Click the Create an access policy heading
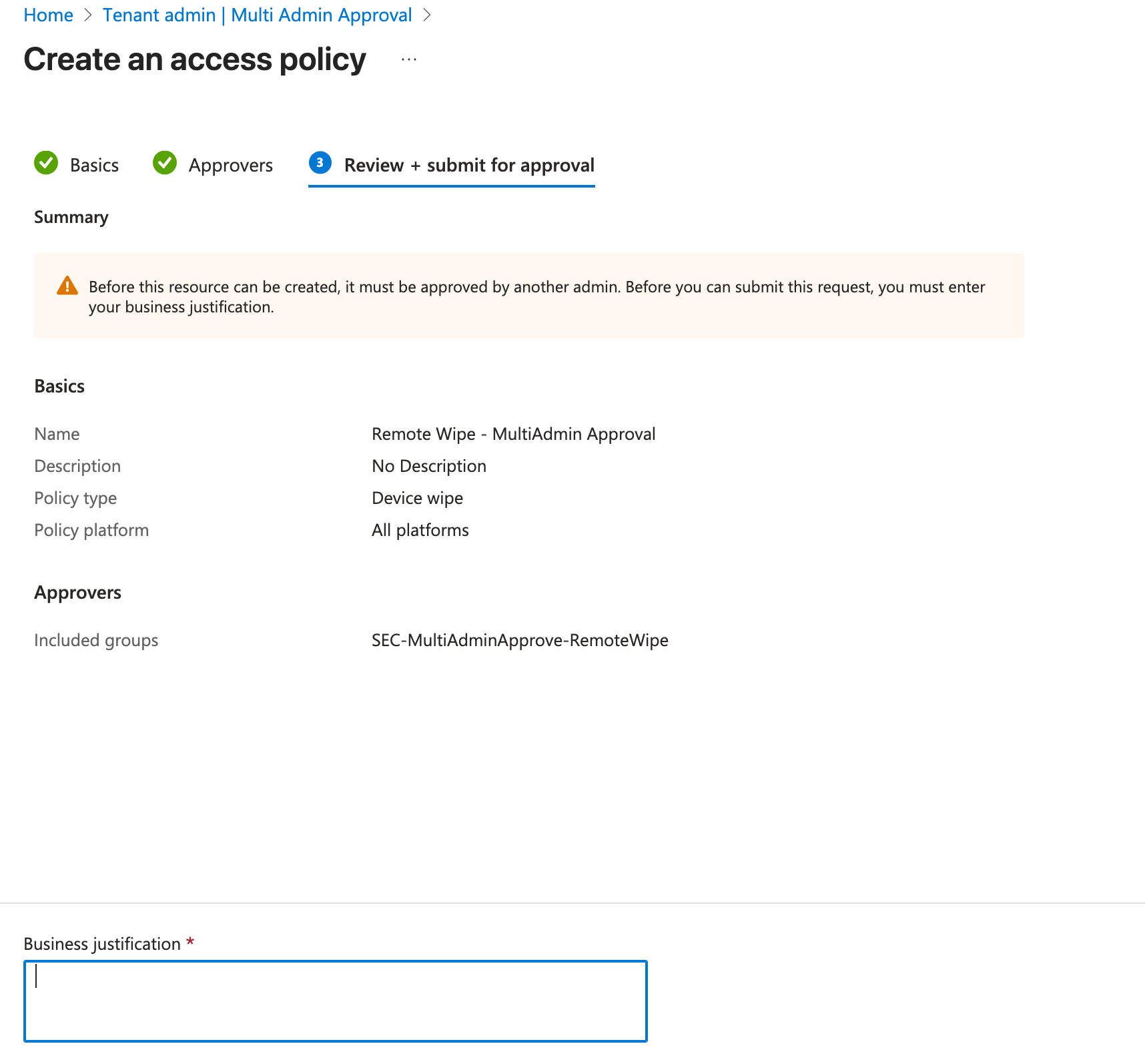The height and width of the screenshot is (1064, 1145). click(195, 60)
